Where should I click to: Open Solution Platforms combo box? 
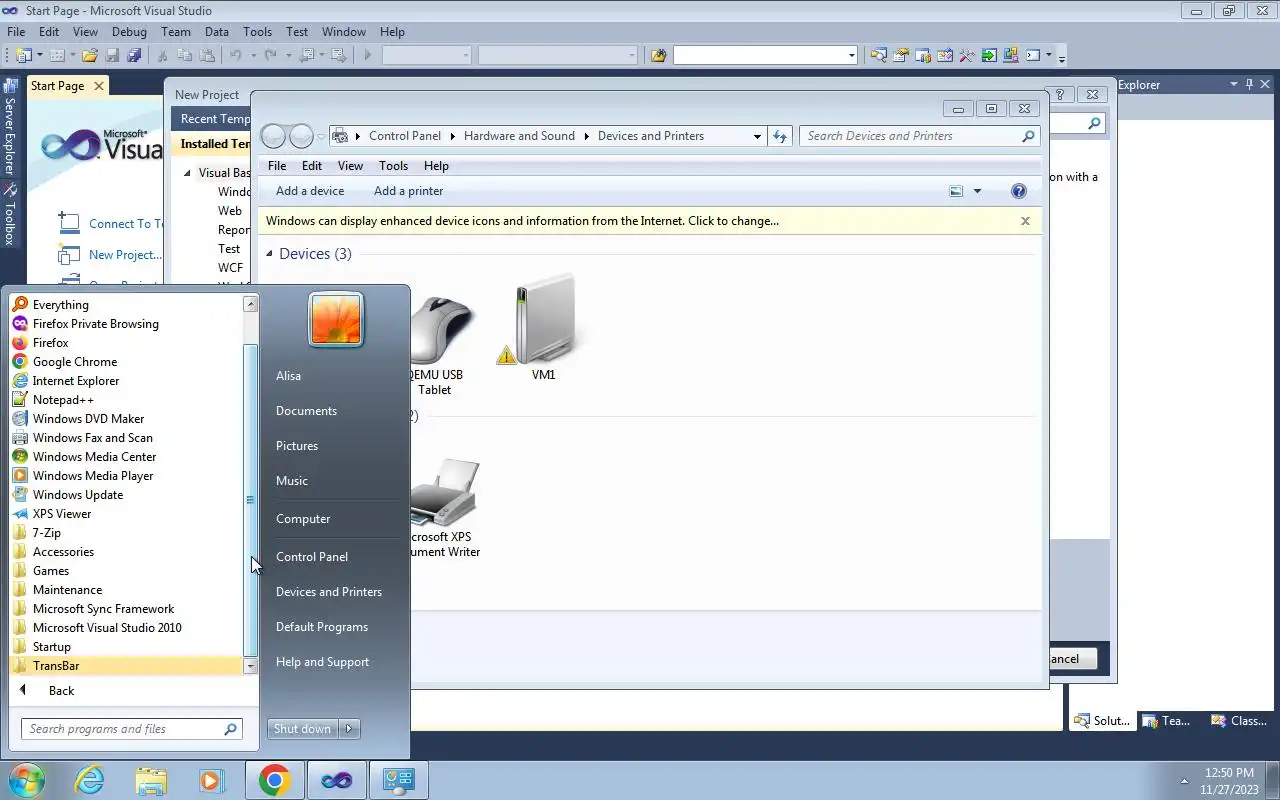pos(557,55)
